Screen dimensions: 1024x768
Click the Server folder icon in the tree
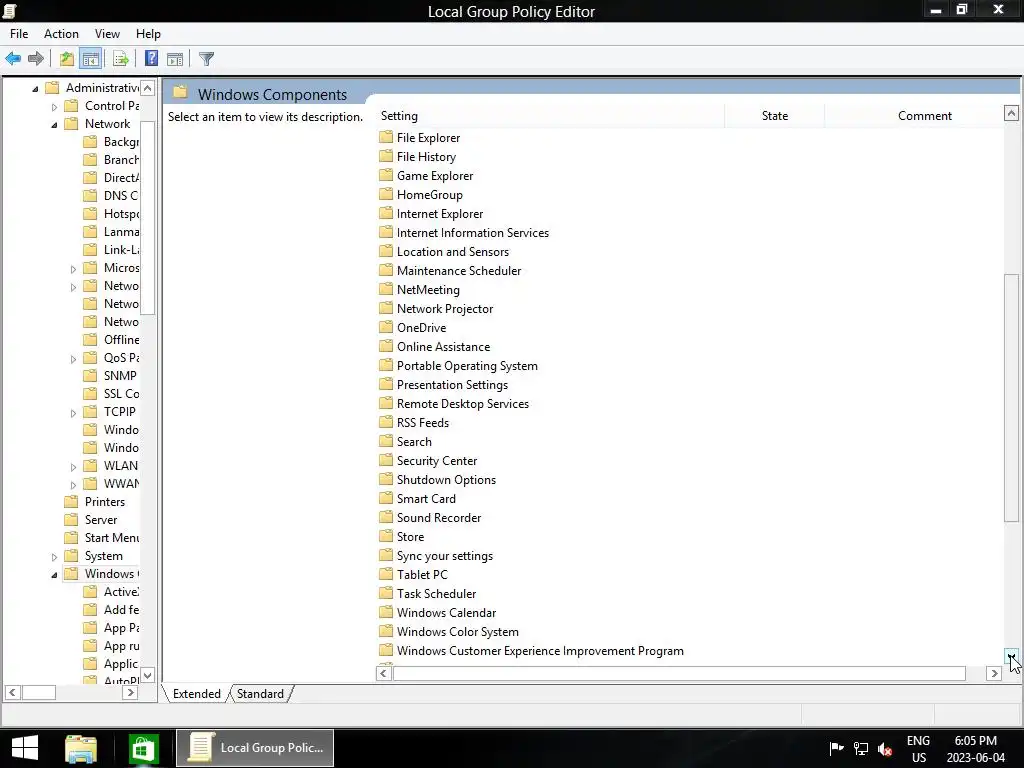coord(71,520)
